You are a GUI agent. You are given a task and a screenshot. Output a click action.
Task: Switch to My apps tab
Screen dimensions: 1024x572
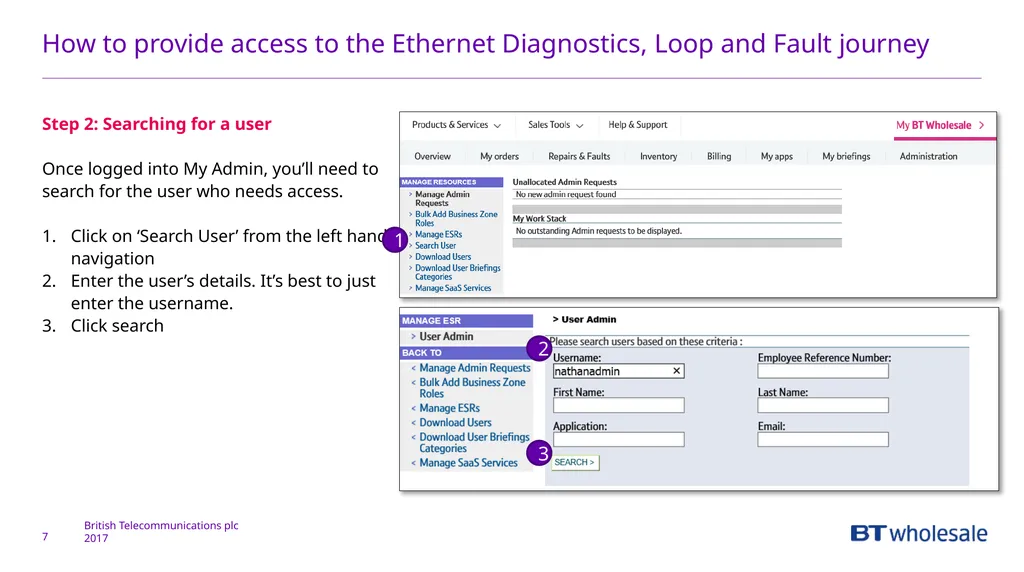pos(776,157)
